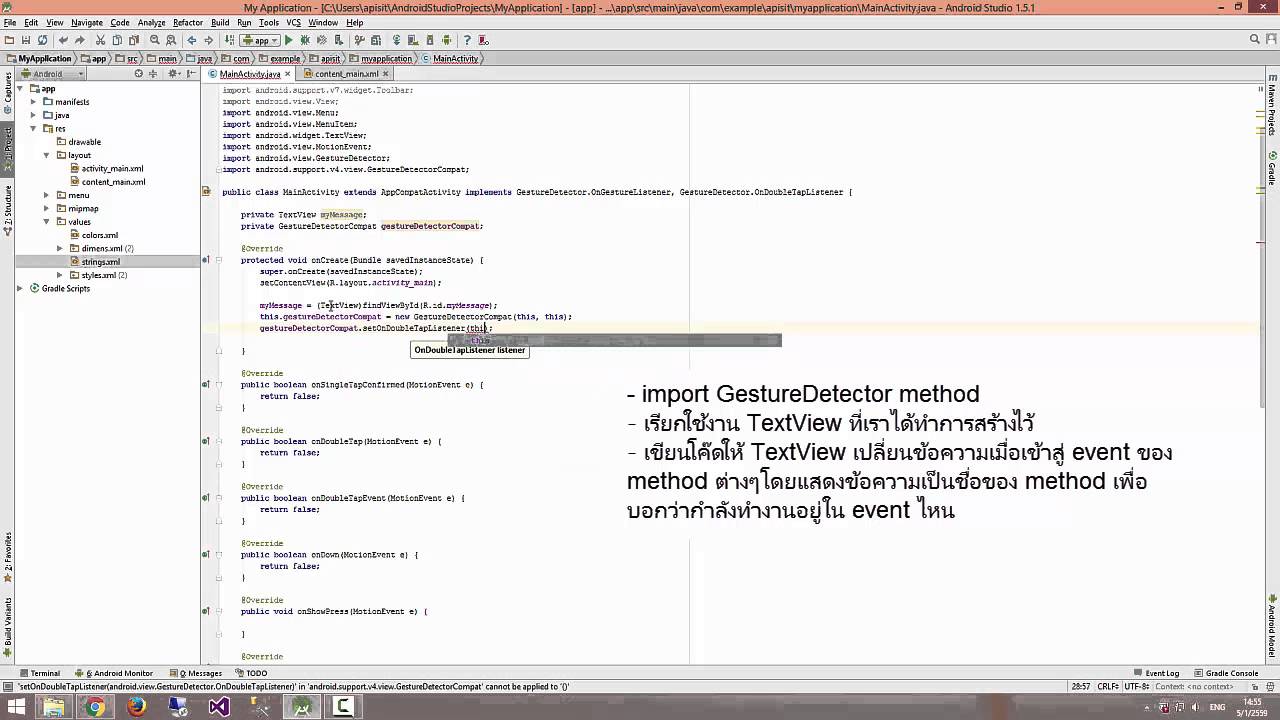Open the Terminal tool window
Screen dimensions: 1280x720
pos(40,673)
